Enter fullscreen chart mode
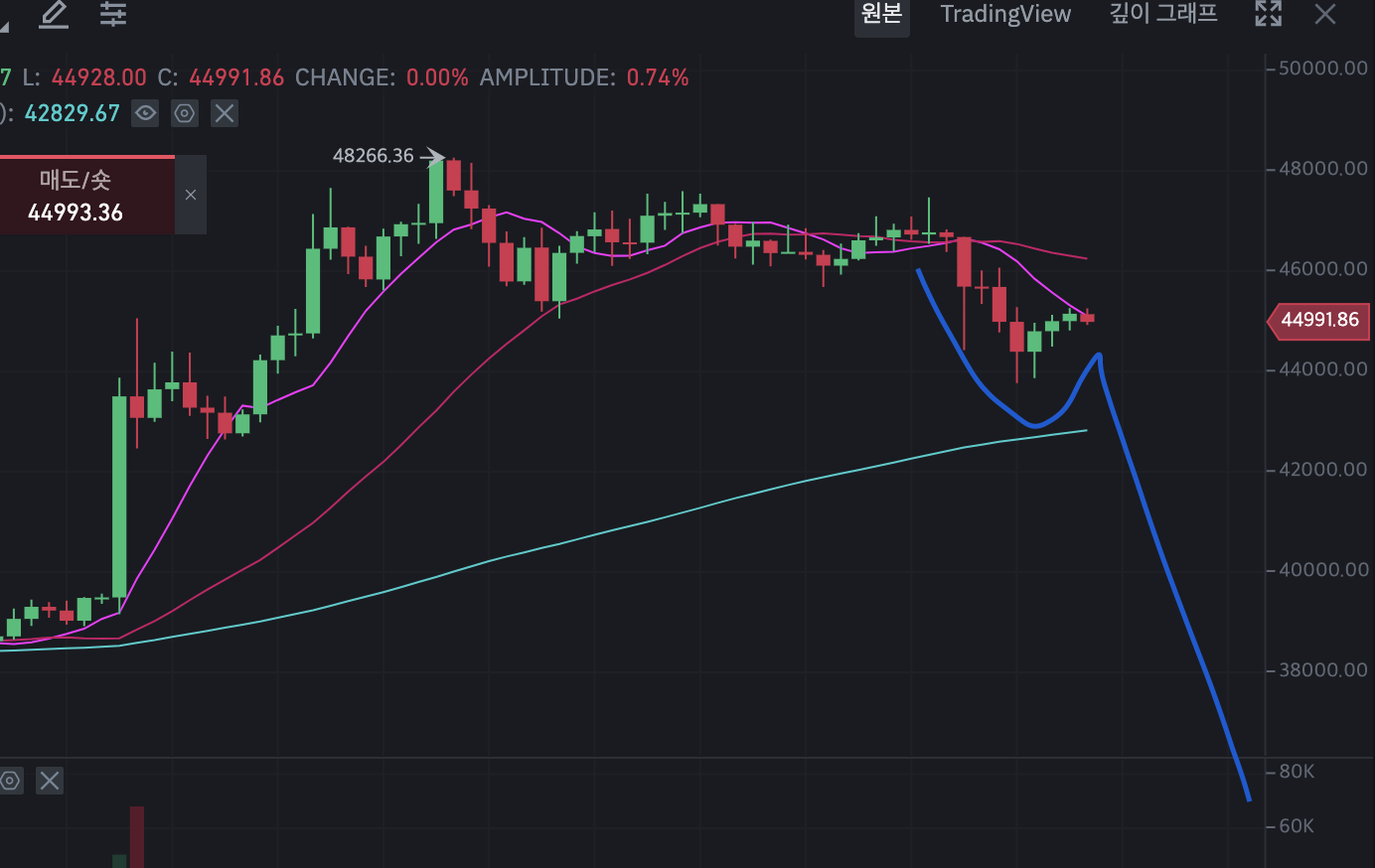Viewport: 1375px width, 868px height. pyautogui.click(x=1268, y=14)
